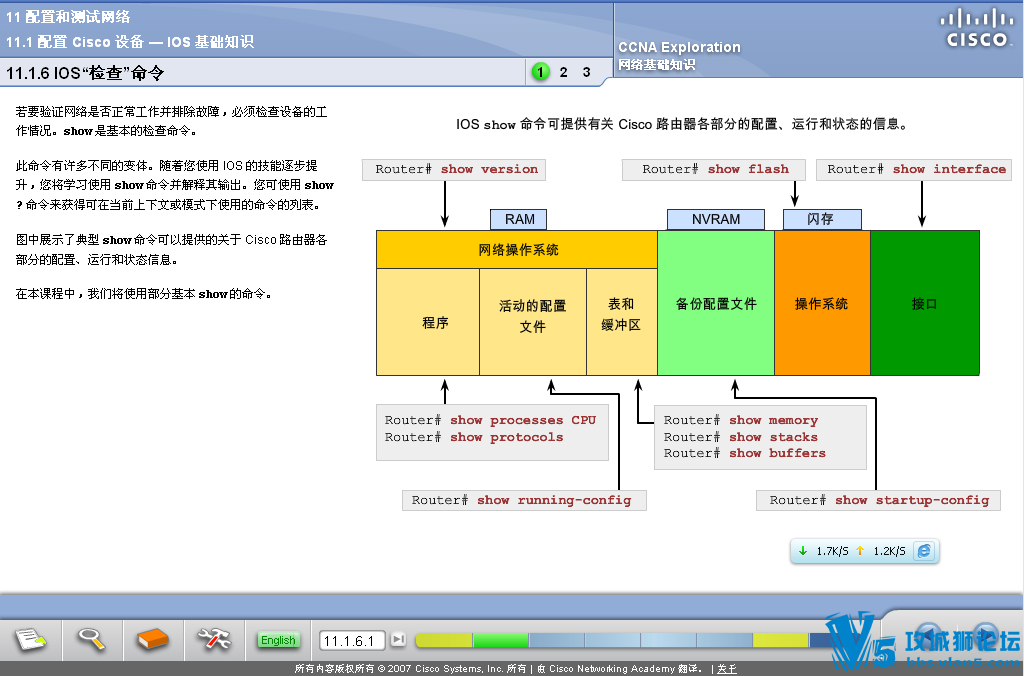Click the 程序 block in the diagram
This screenshot has width=1025, height=676.
pyautogui.click(x=428, y=322)
